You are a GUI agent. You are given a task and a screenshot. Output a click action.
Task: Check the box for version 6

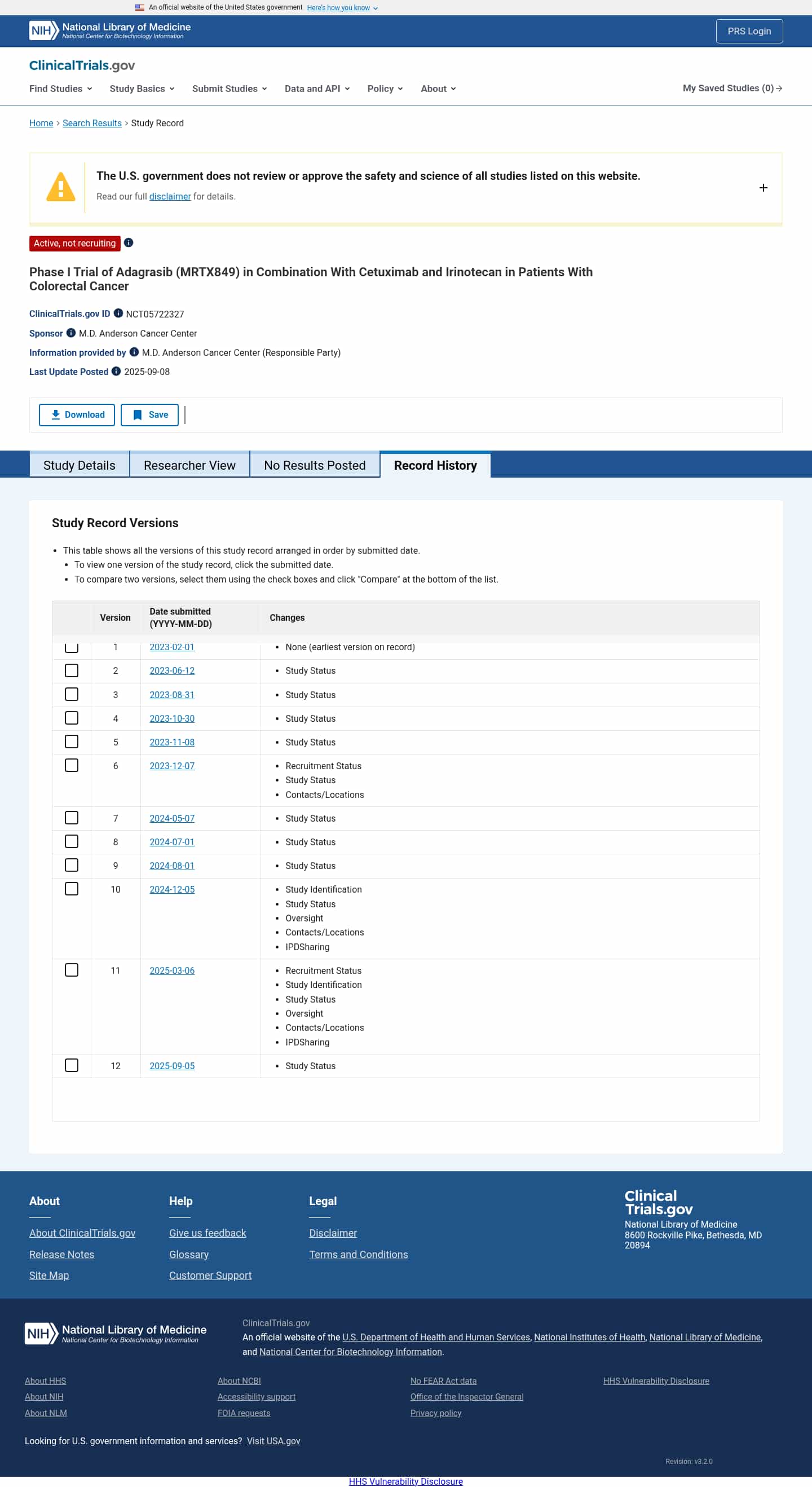(x=72, y=765)
